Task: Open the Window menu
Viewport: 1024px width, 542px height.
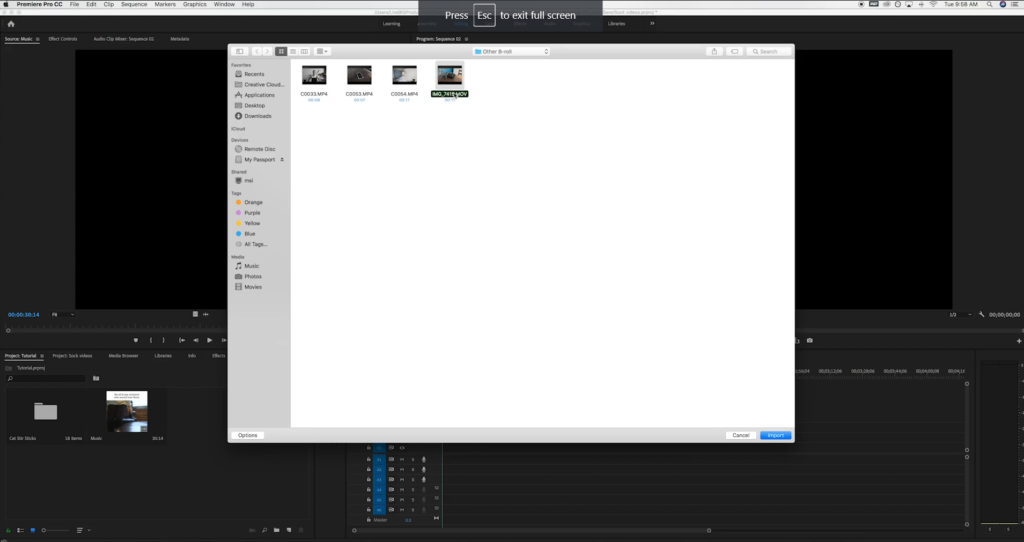Action: click(x=224, y=4)
